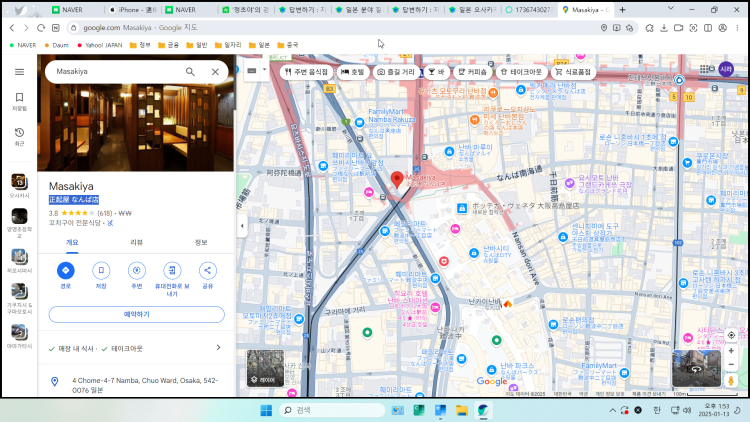Go back in browser

[x=12, y=28]
